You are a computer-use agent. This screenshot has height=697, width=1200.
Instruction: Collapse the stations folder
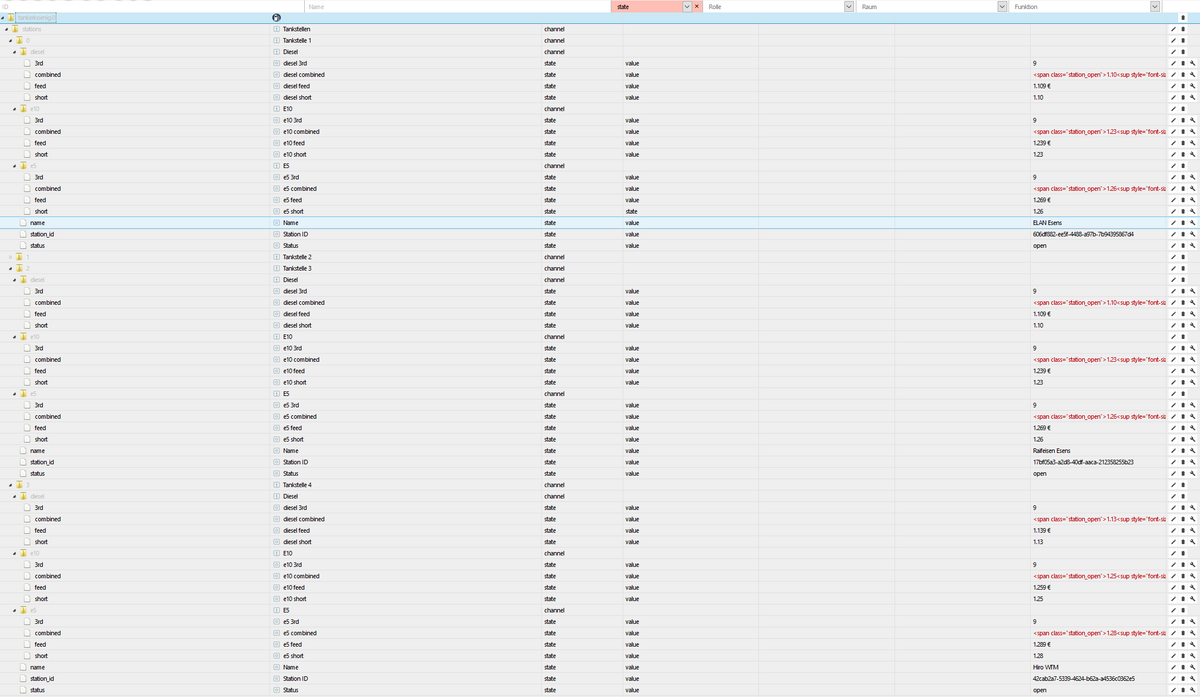7,29
